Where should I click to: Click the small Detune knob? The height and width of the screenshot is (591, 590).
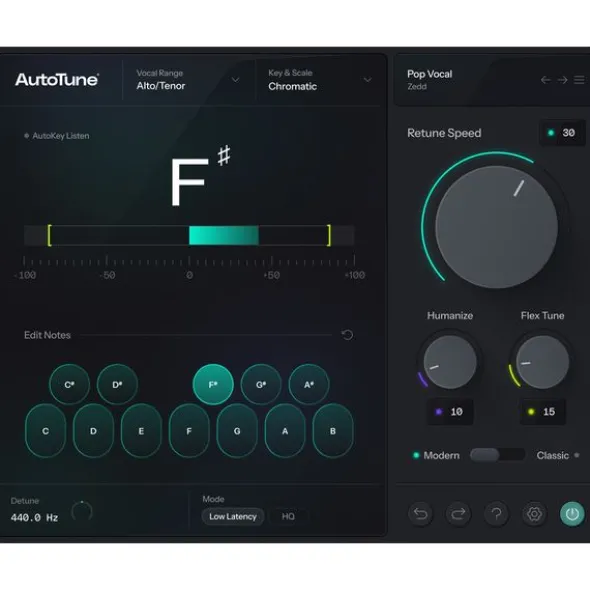tap(82, 511)
